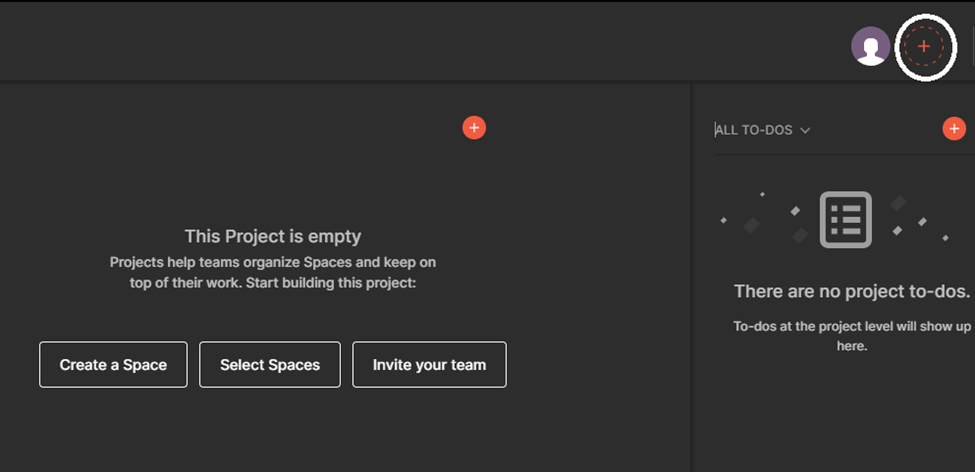This screenshot has height=472, width=975.
Task: Click the 'There are no project to-dos.' message
Action: click(x=851, y=292)
